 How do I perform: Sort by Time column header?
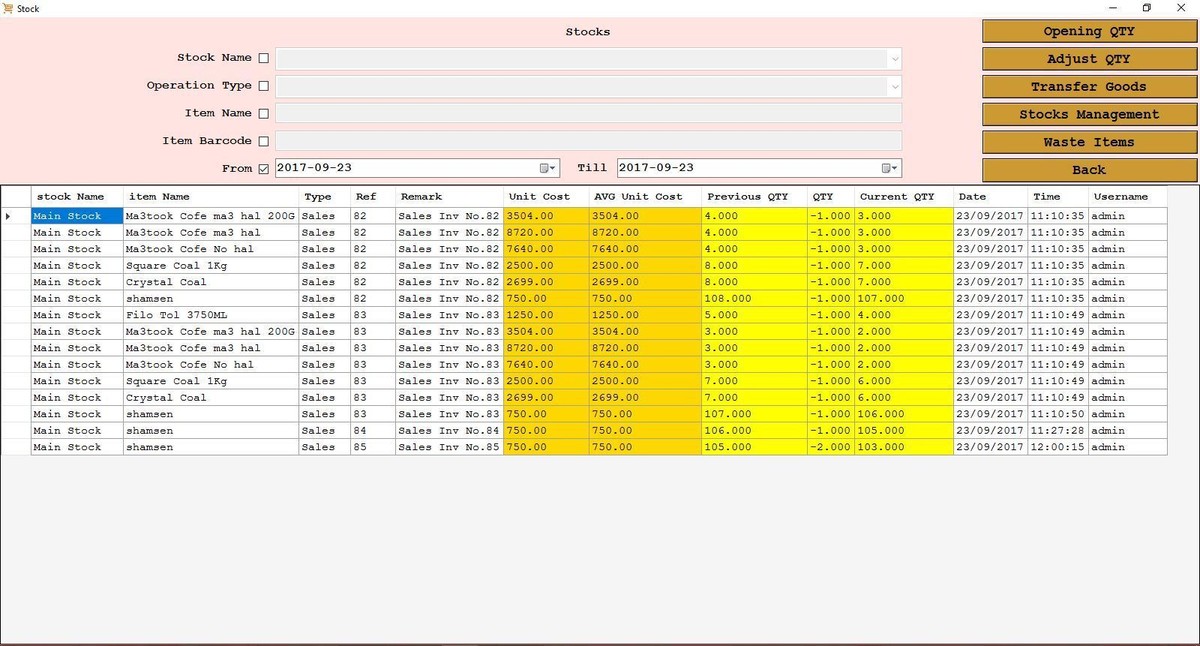click(1057, 197)
